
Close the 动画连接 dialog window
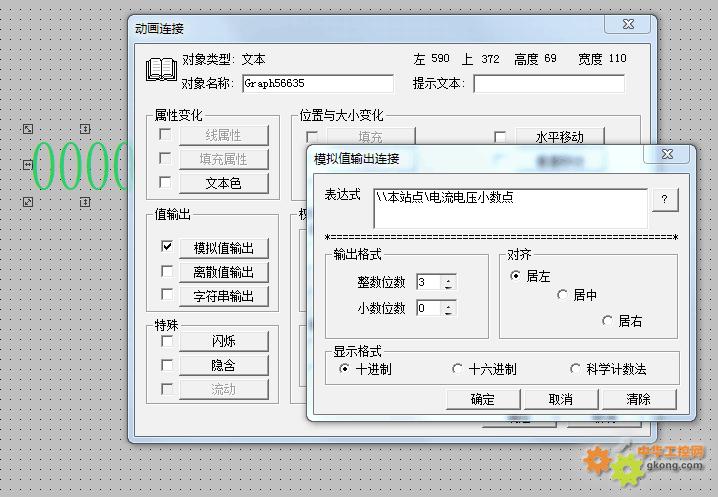(x=627, y=25)
